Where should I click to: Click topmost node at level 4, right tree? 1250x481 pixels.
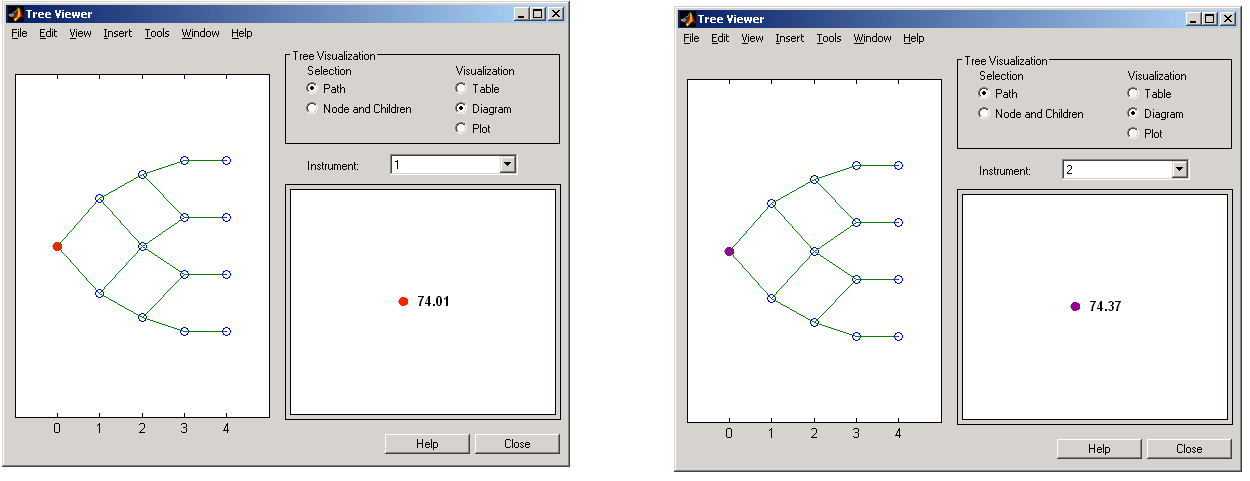[x=899, y=165]
